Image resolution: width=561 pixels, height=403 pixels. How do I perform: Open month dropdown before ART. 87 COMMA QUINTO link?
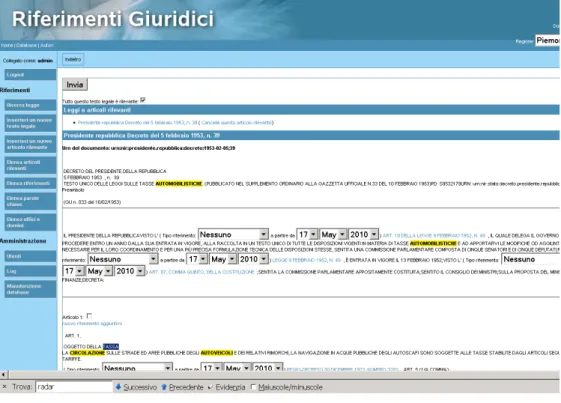pos(99,271)
